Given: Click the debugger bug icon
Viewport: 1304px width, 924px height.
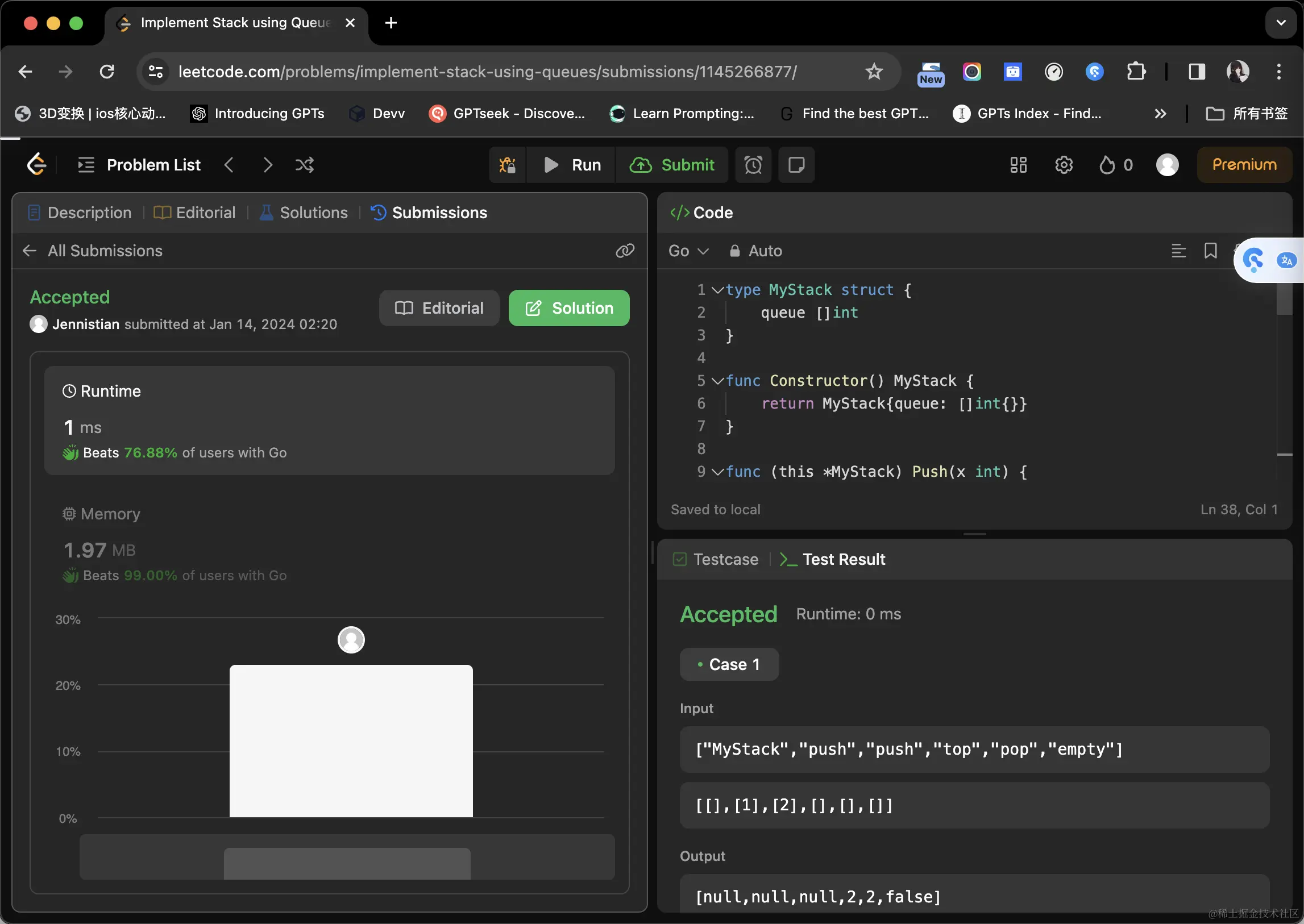Looking at the screenshot, I should point(507,165).
